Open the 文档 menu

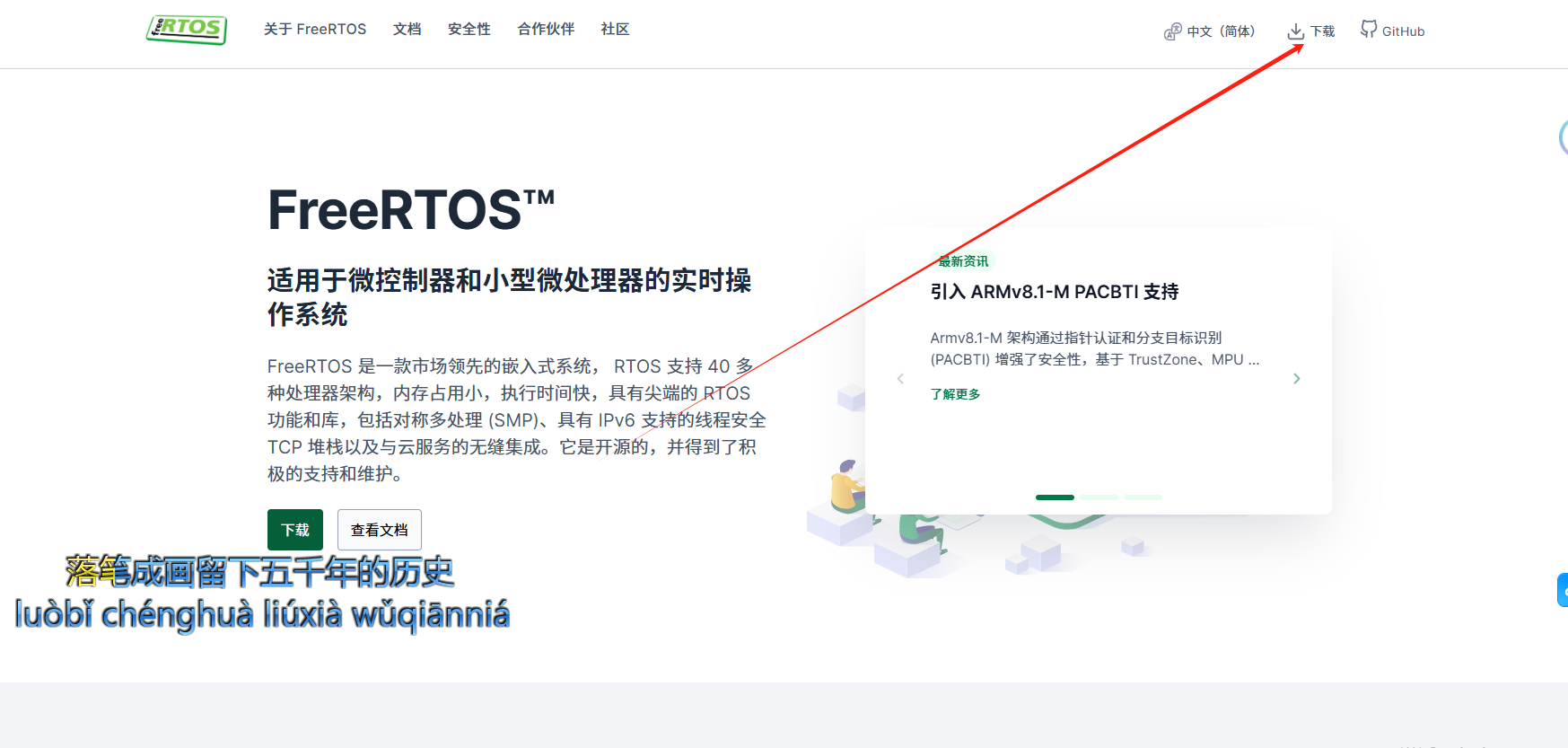(x=407, y=30)
